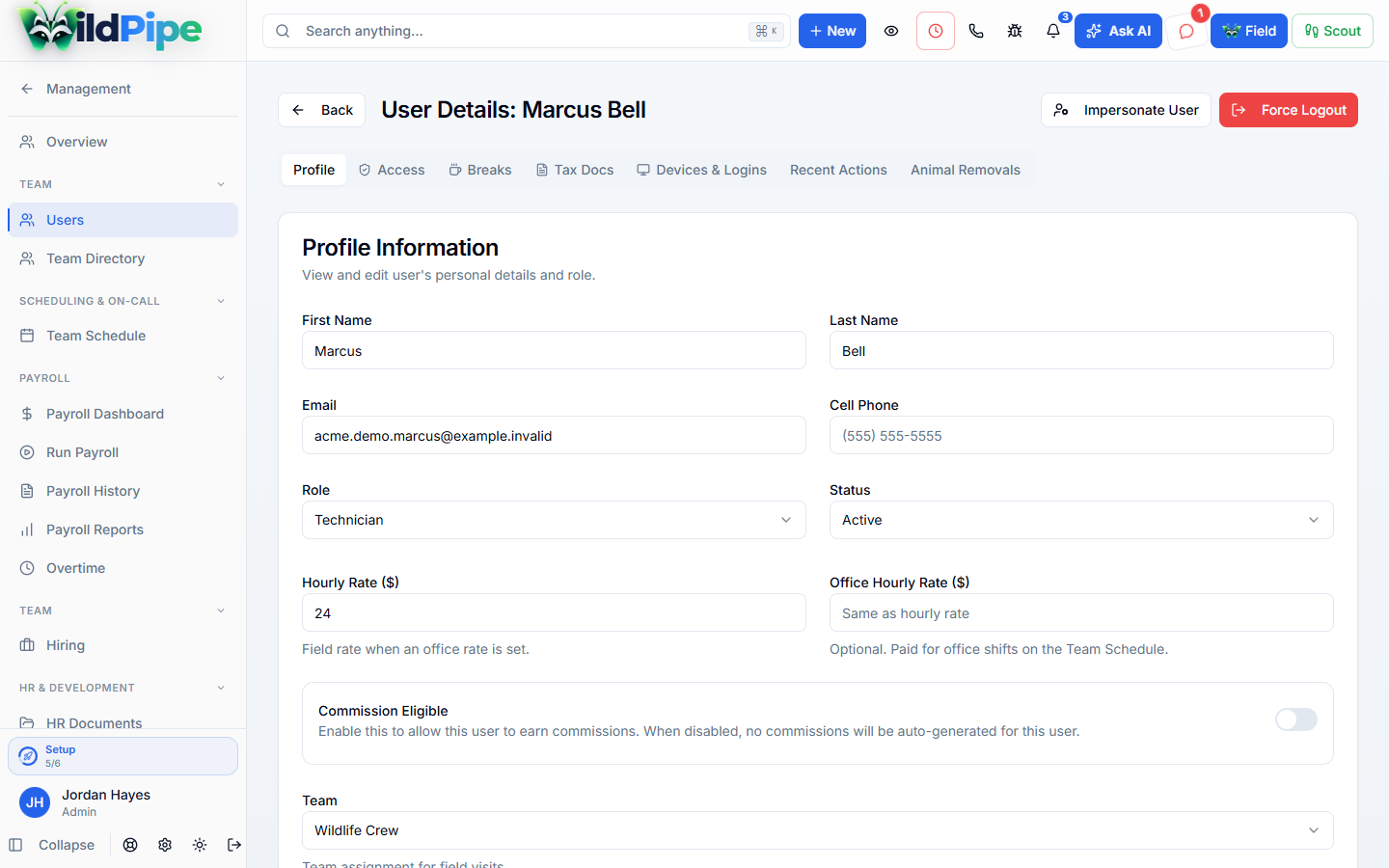Viewport: 1389px width, 868px height.
Task: Open the Status dropdown showing Active
Action: 1081,520
